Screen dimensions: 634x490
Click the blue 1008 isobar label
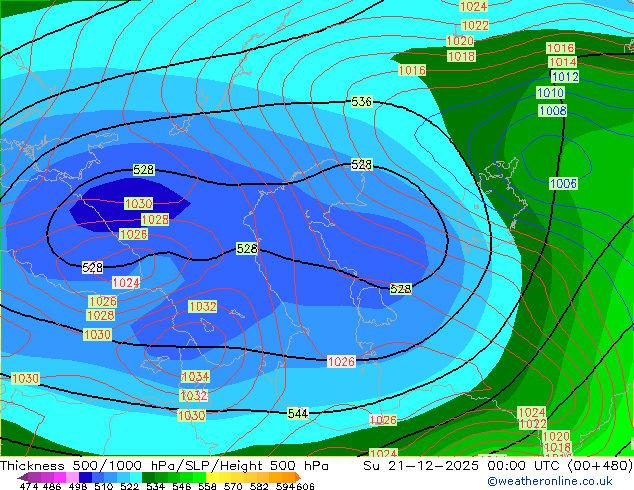coord(553,110)
